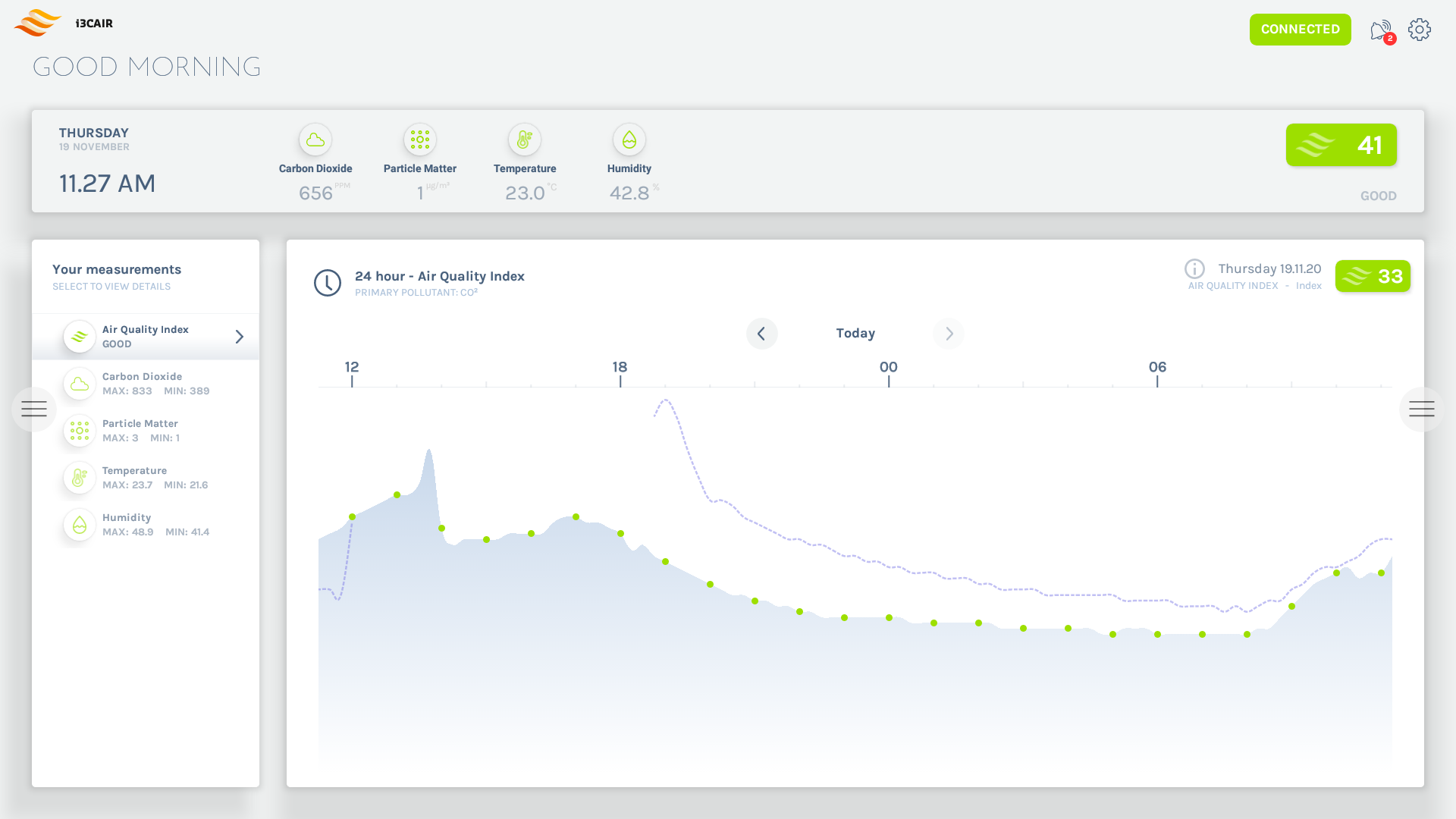Click the clock icon beside 24 hour chart title
Image resolution: width=1456 pixels, height=819 pixels.
tap(327, 282)
